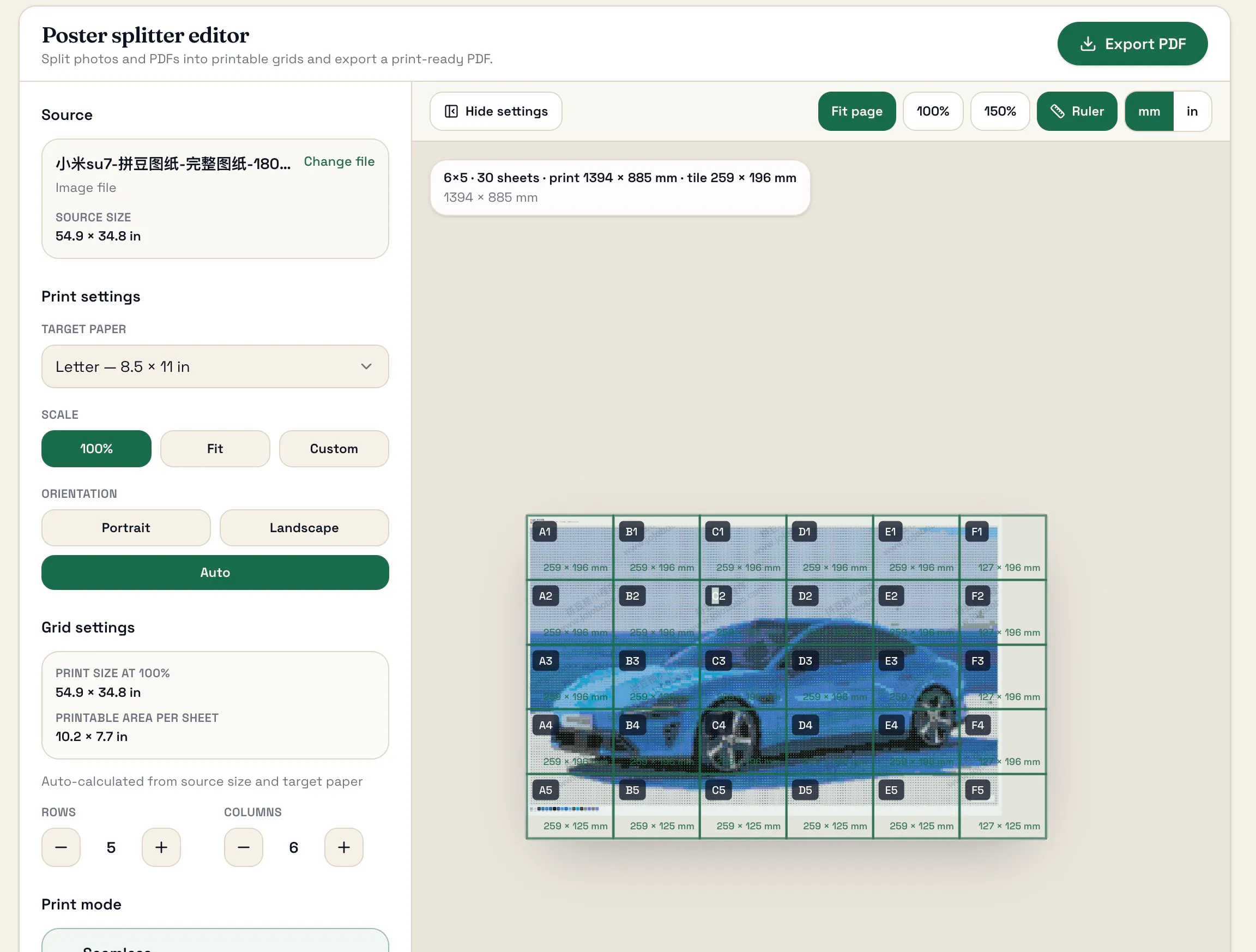Increase the rows count with plus
Screen dimensions: 1256x952
click(x=161, y=847)
